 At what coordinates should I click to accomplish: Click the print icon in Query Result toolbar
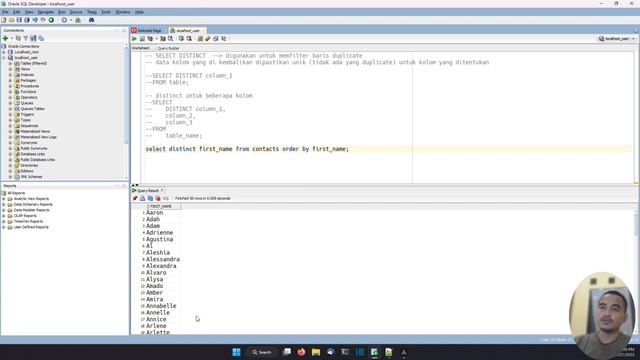(142, 198)
